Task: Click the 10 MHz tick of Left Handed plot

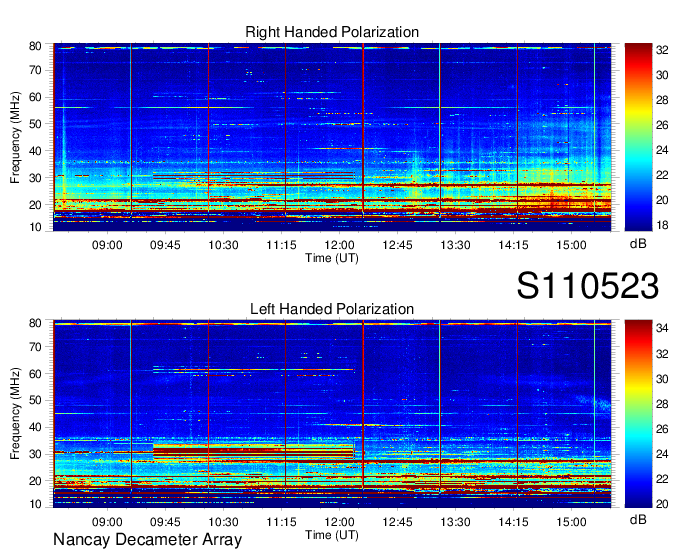Action: pos(35,504)
